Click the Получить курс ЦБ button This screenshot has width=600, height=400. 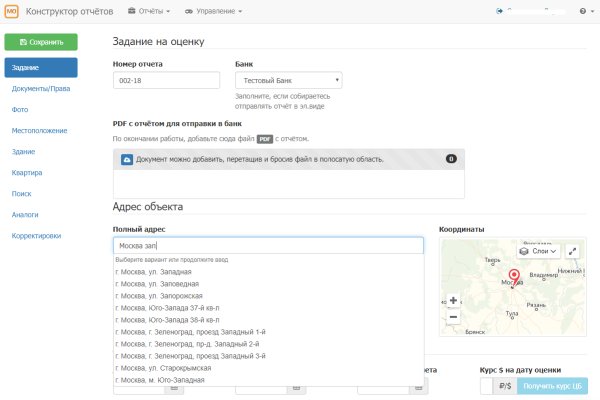click(x=553, y=387)
